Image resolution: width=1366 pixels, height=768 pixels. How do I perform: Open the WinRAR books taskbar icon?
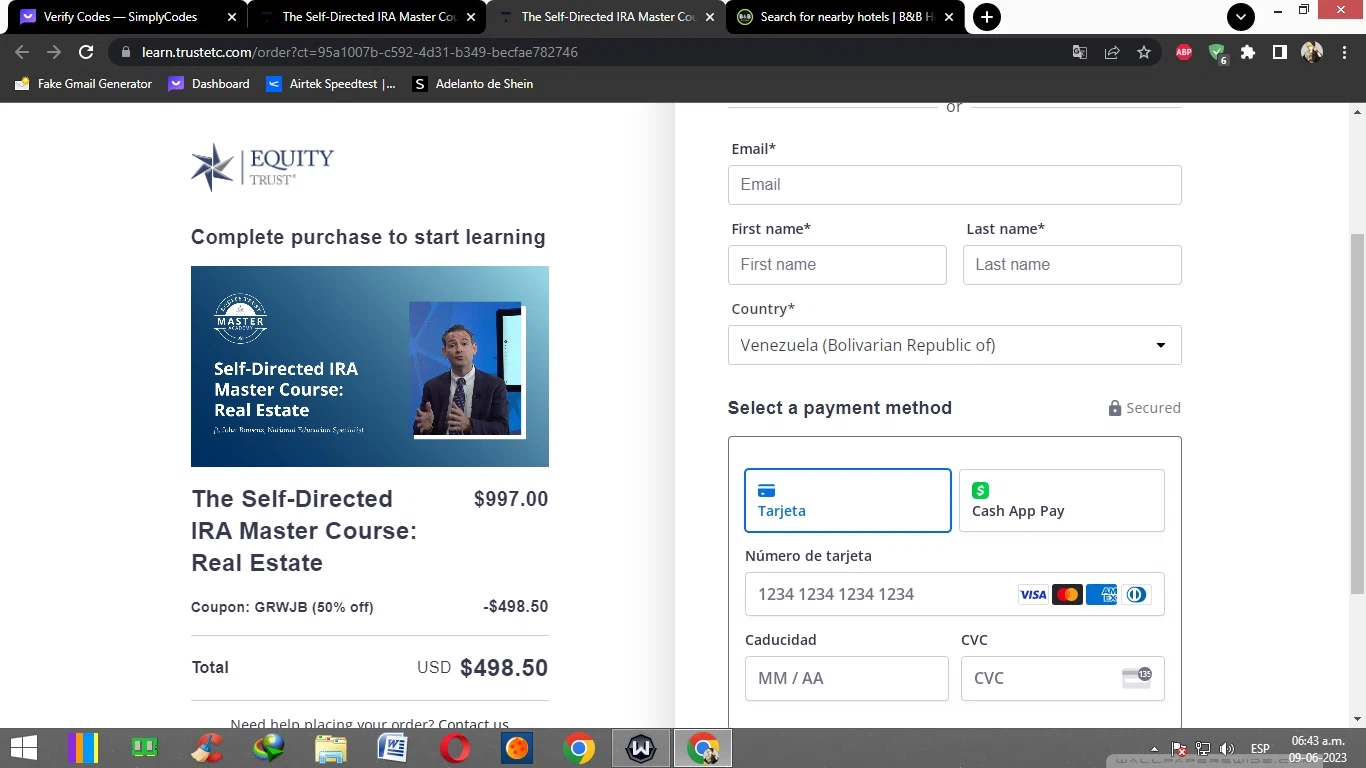(x=83, y=748)
